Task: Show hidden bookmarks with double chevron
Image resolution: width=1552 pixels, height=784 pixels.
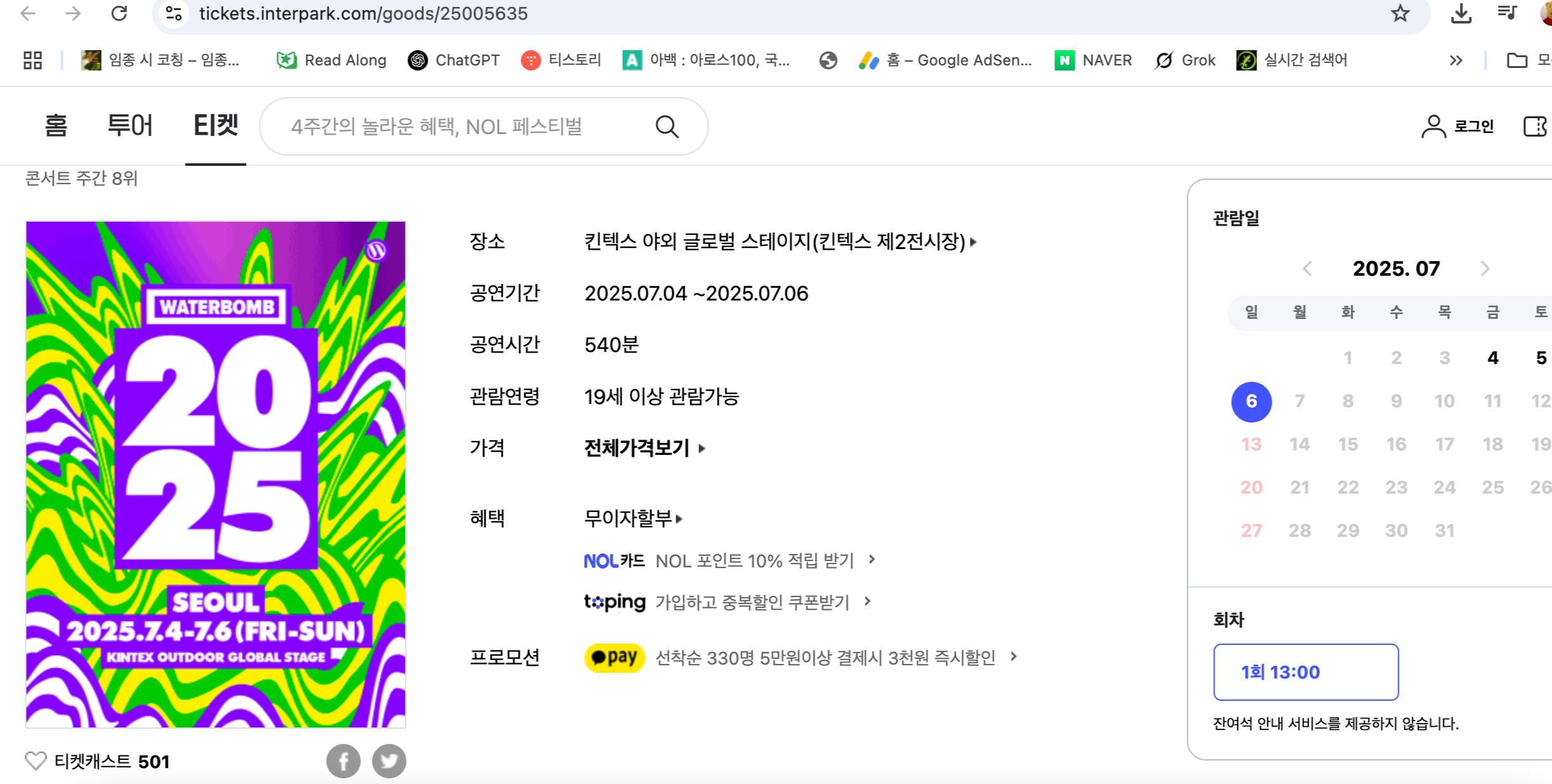Action: (x=1455, y=60)
